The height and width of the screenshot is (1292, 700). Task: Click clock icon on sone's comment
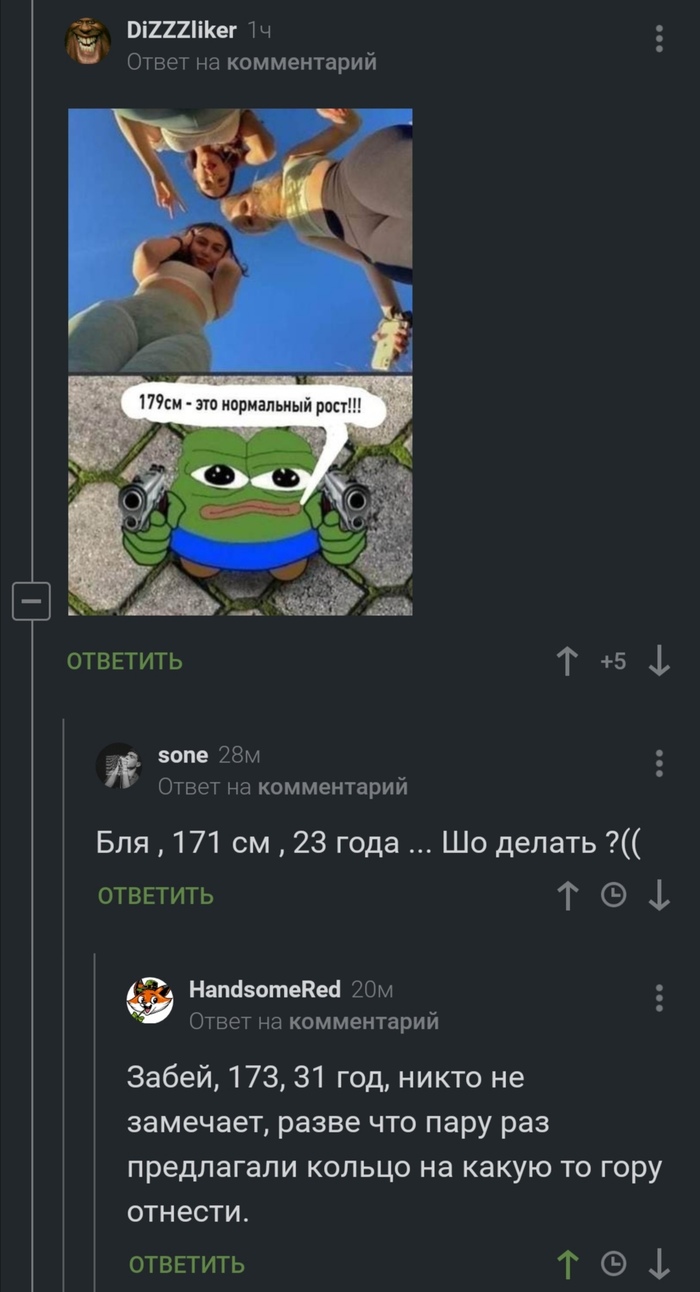point(613,896)
